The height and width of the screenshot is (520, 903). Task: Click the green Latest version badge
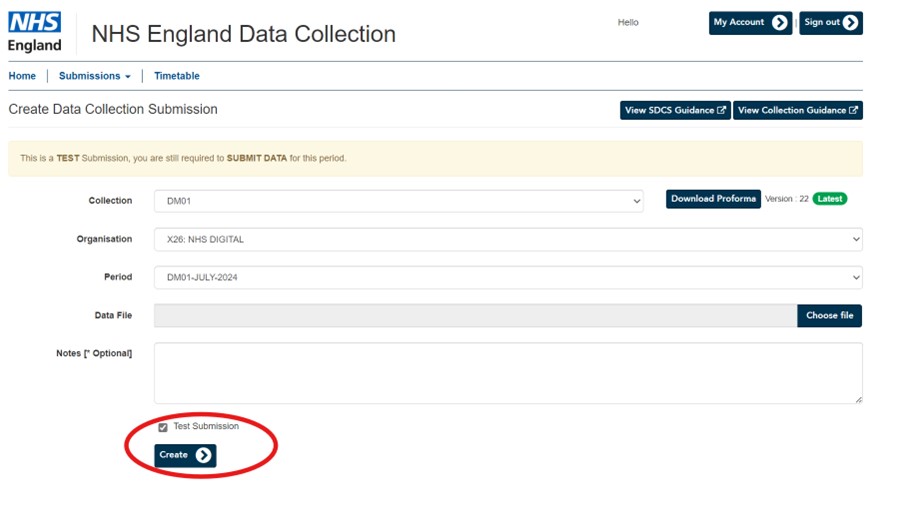point(830,199)
